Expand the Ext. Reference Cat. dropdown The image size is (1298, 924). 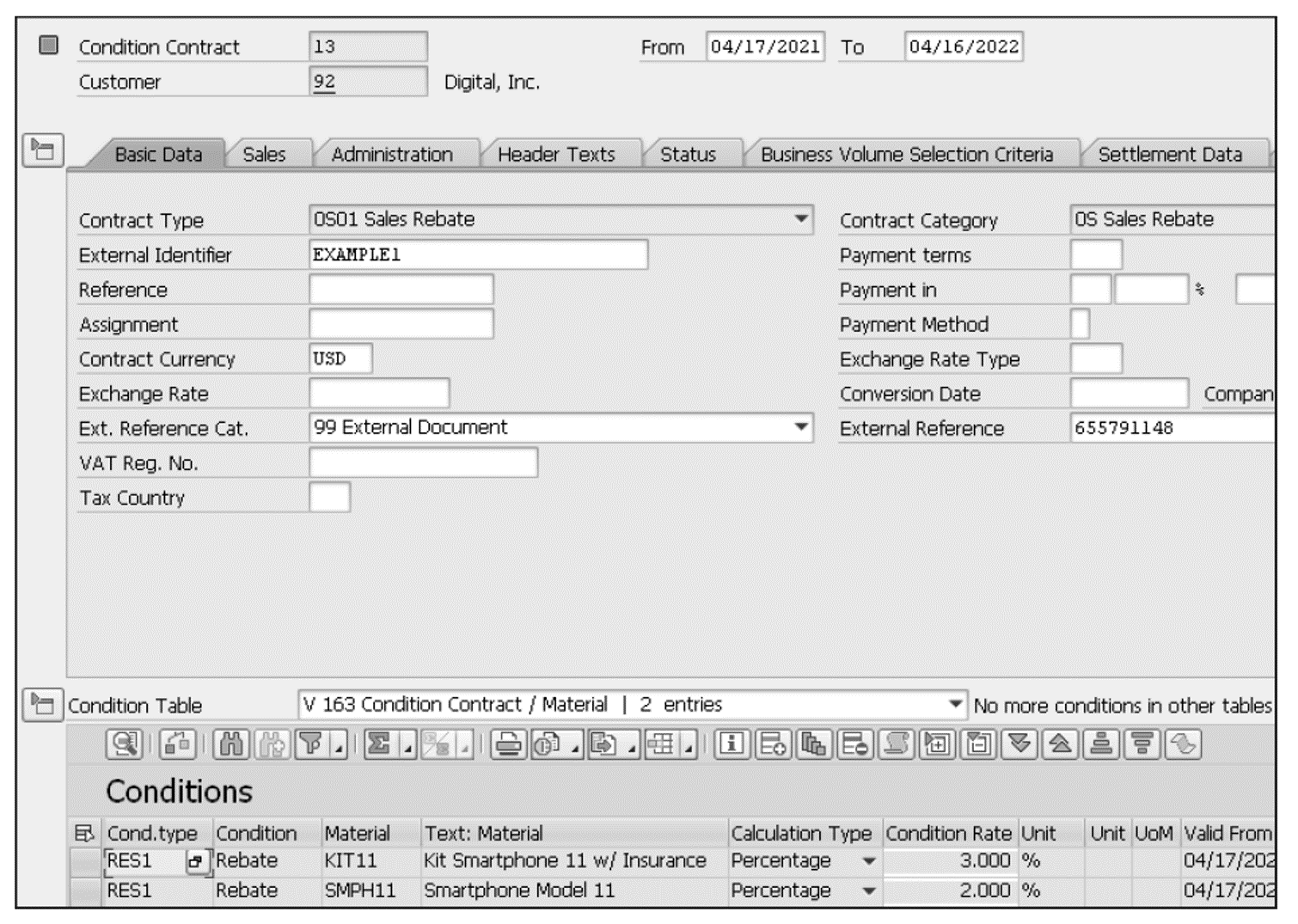pos(803,427)
